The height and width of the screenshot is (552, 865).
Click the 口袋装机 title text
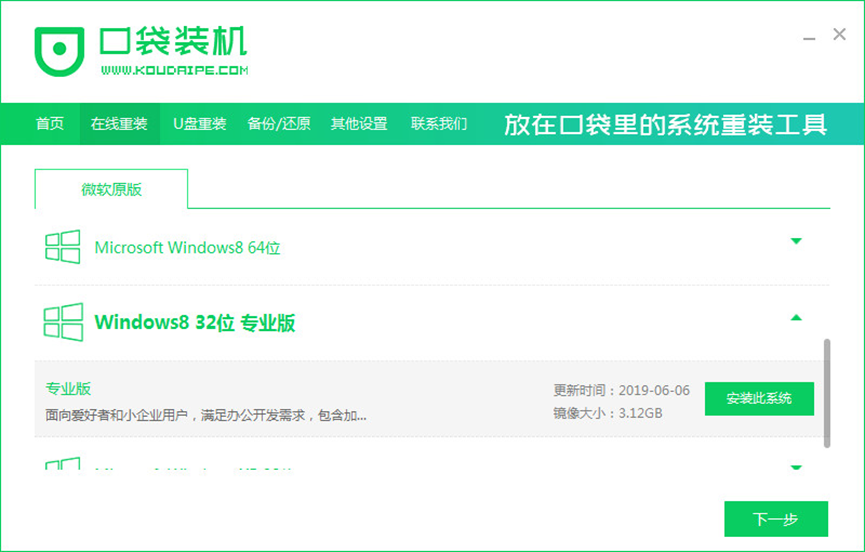(173, 41)
